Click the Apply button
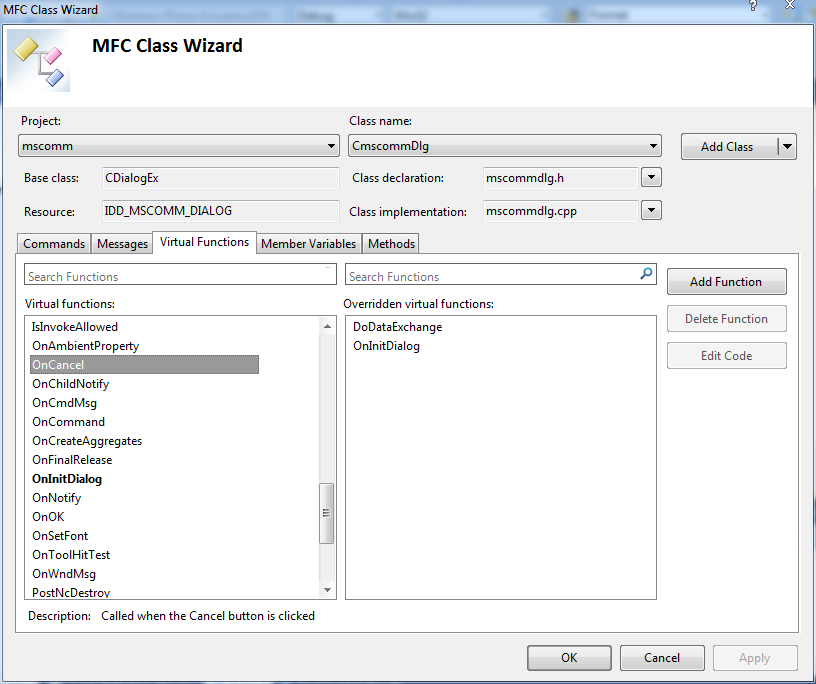This screenshot has width=816, height=684. [x=755, y=658]
